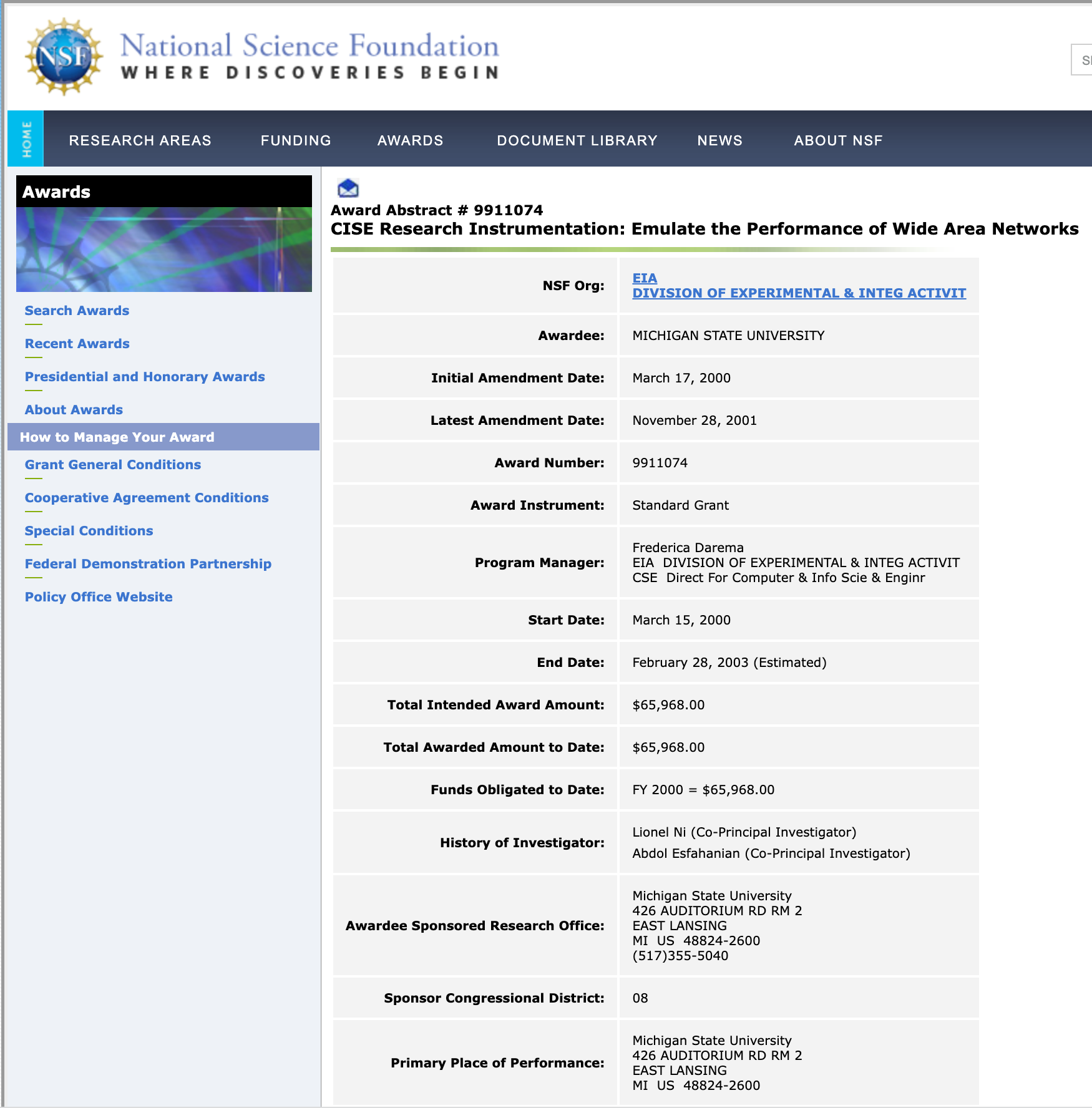
Task: Click the WHERE DISCOVERIES BEGIN tagline
Action: pyautogui.click(x=310, y=73)
